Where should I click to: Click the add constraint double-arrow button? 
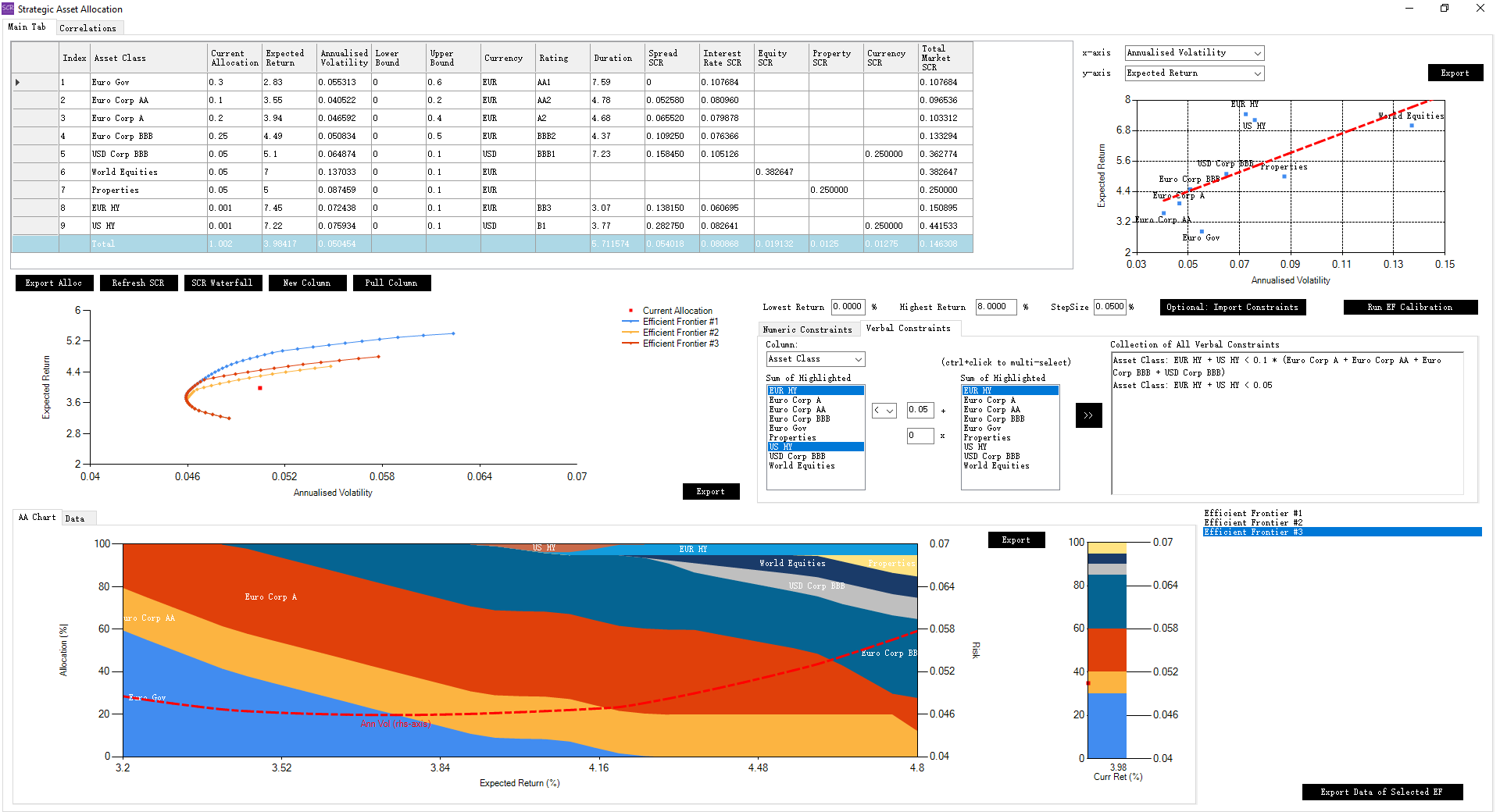(x=1088, y=415)
